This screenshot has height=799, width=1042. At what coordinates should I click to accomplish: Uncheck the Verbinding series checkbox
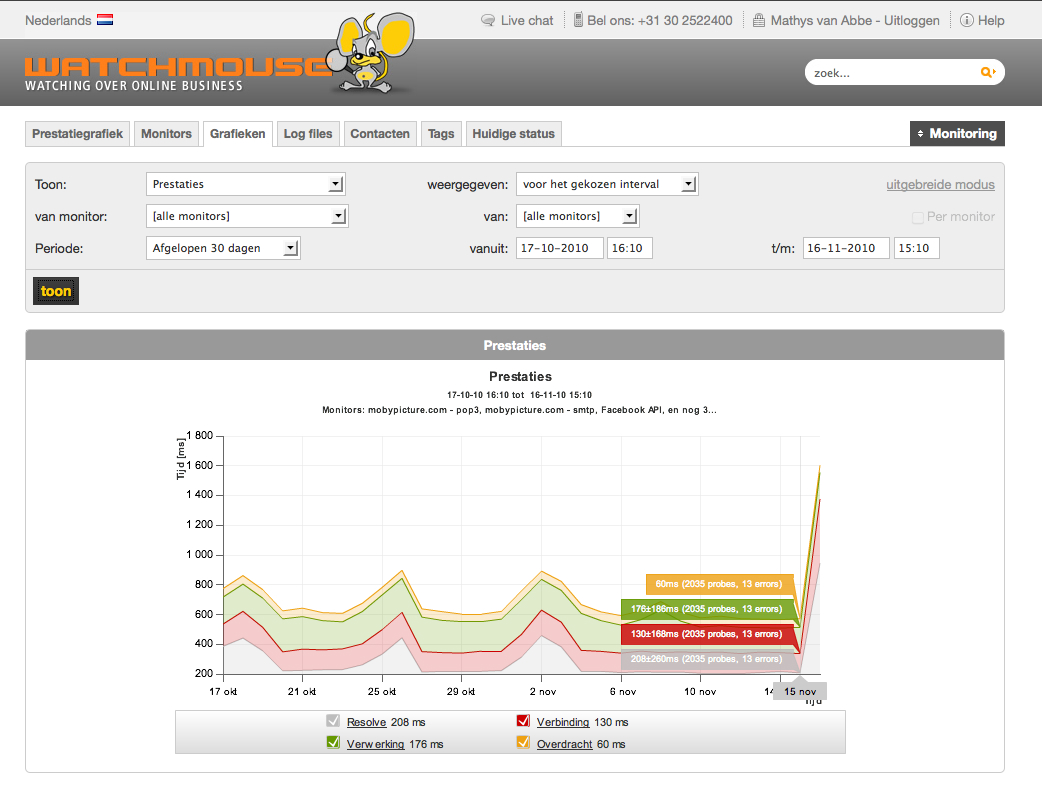click(x=523, y=722)
